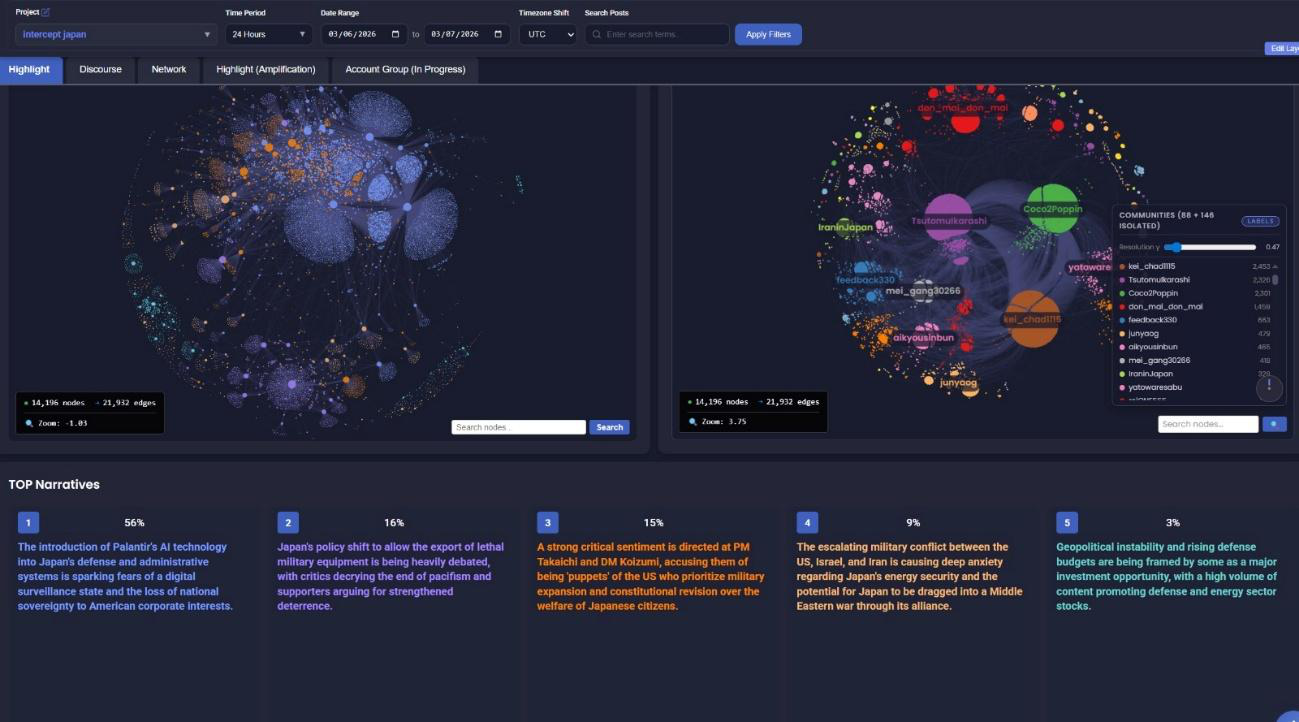Click the junyaog node label in graph
This screenshot has height=722, width=1299.
958,382
